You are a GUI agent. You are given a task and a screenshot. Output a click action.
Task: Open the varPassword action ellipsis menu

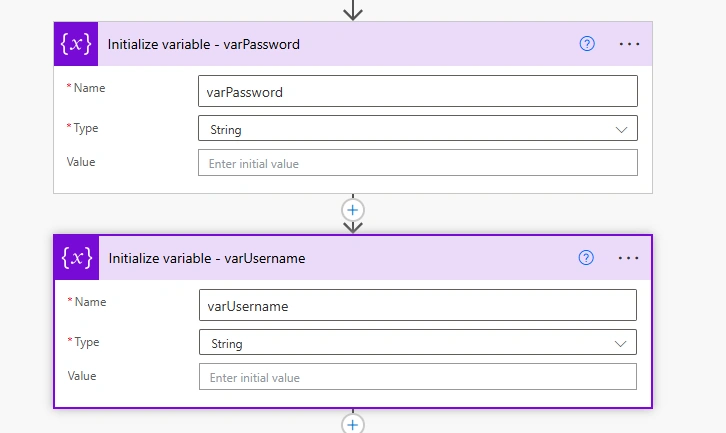[629, 44]
